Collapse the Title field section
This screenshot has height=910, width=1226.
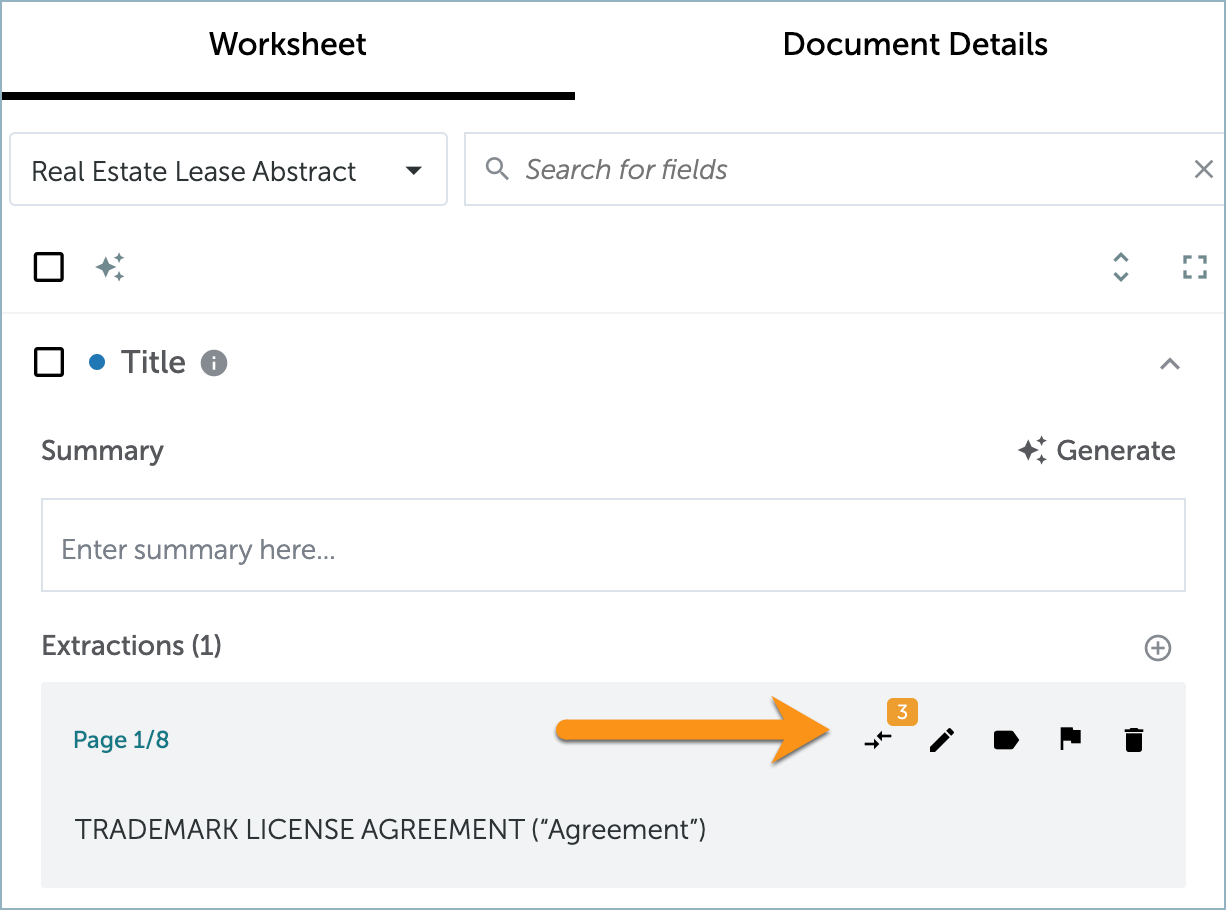1170,363
